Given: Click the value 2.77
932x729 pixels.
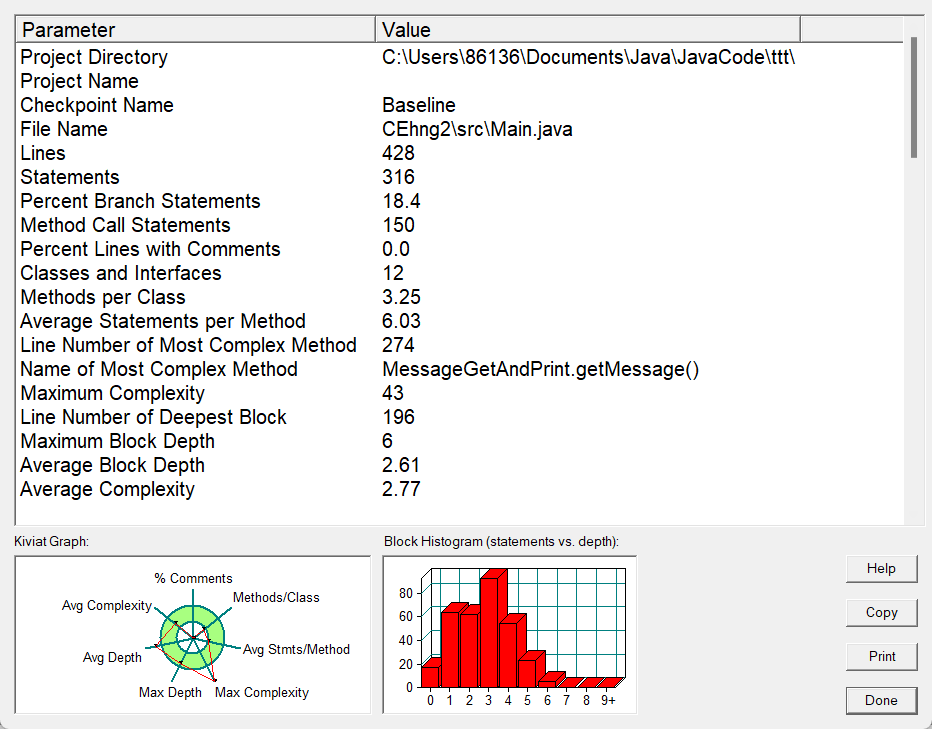Looking at the screenshot, I should coord(401,489).
